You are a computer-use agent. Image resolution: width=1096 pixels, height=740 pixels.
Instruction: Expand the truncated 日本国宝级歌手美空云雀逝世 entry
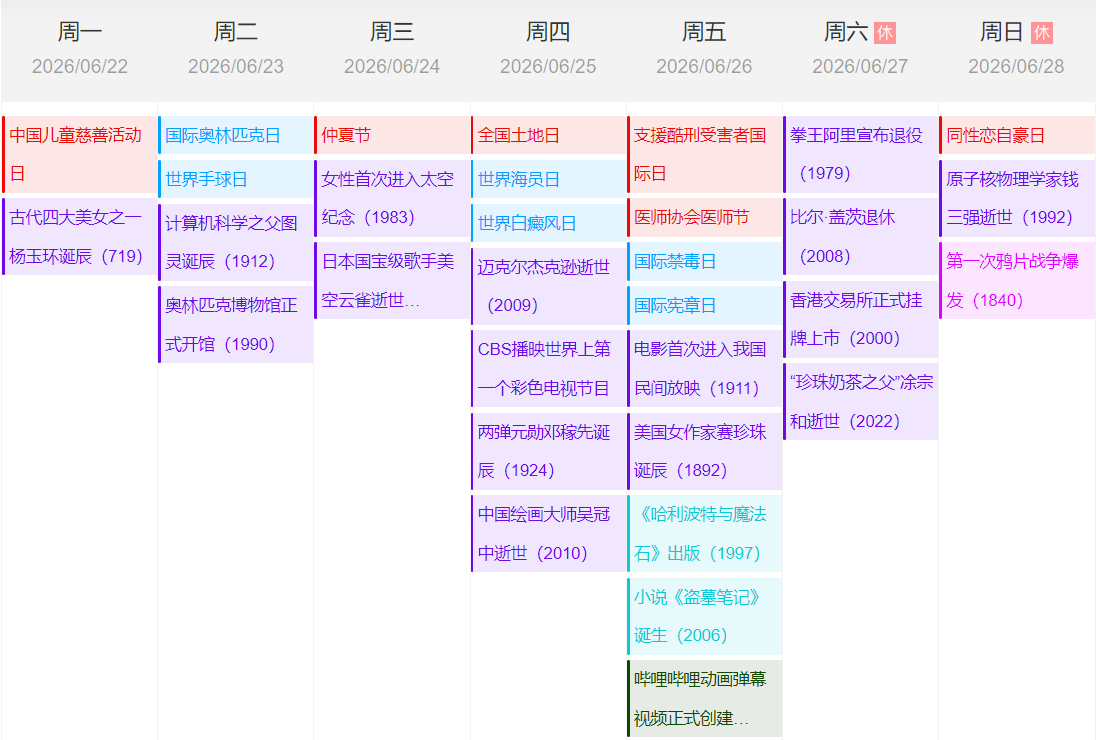(392, 280)
